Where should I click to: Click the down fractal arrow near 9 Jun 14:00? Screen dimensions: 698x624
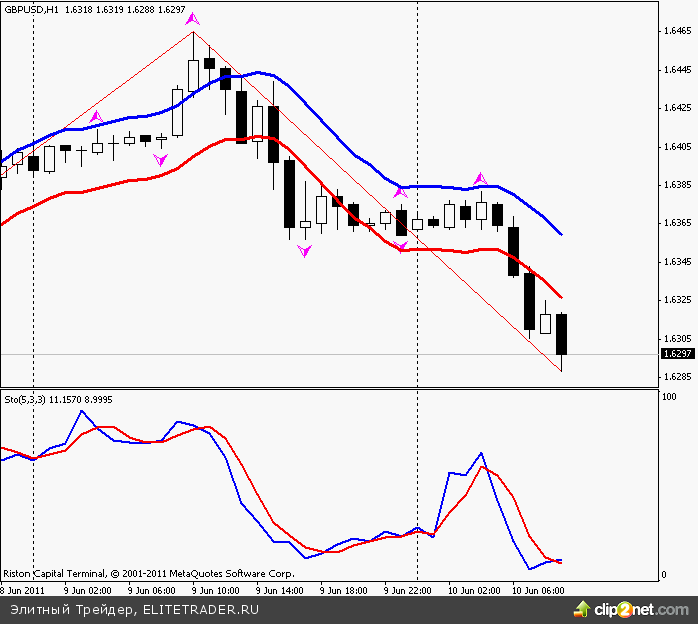tap(305, 252)
